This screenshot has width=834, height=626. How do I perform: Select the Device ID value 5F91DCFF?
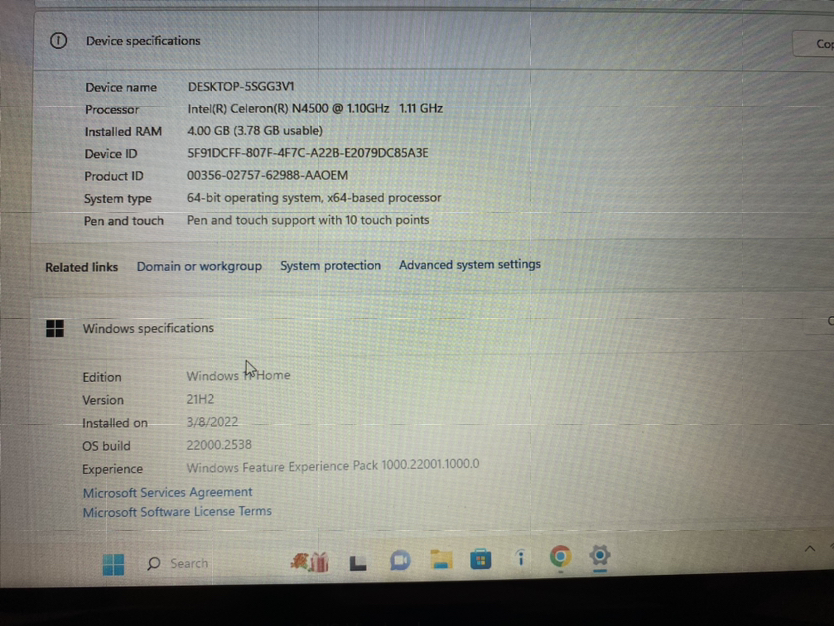307,153
